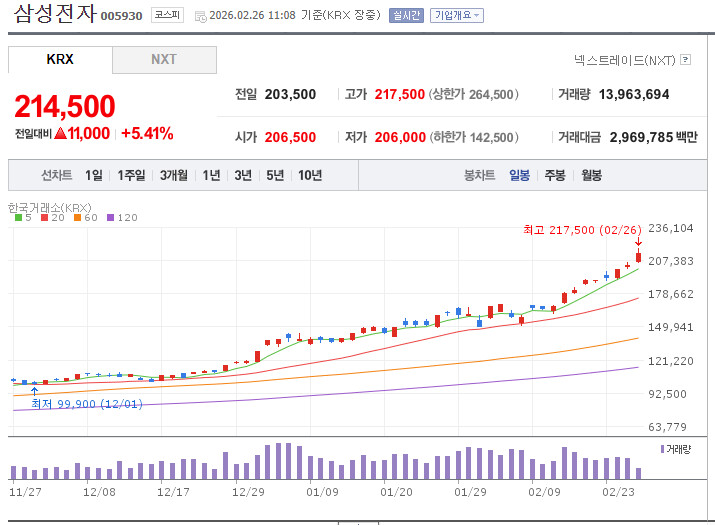Click the 실시간 real-time badge
The height and width of the screenshot is (525, 715).
pos(406,16)
